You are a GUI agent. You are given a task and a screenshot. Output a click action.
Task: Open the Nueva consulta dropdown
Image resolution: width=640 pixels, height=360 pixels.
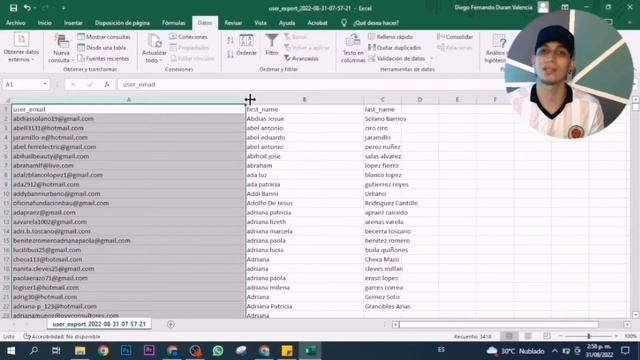pyautogui.click(x=61, y=48)
